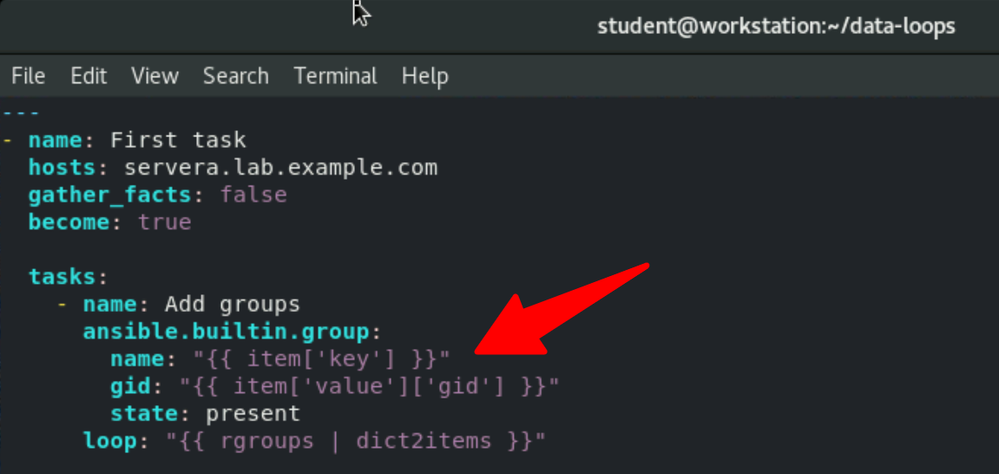Open the Help menu
Screen dimensions: 999x474
tap(425, 76)
